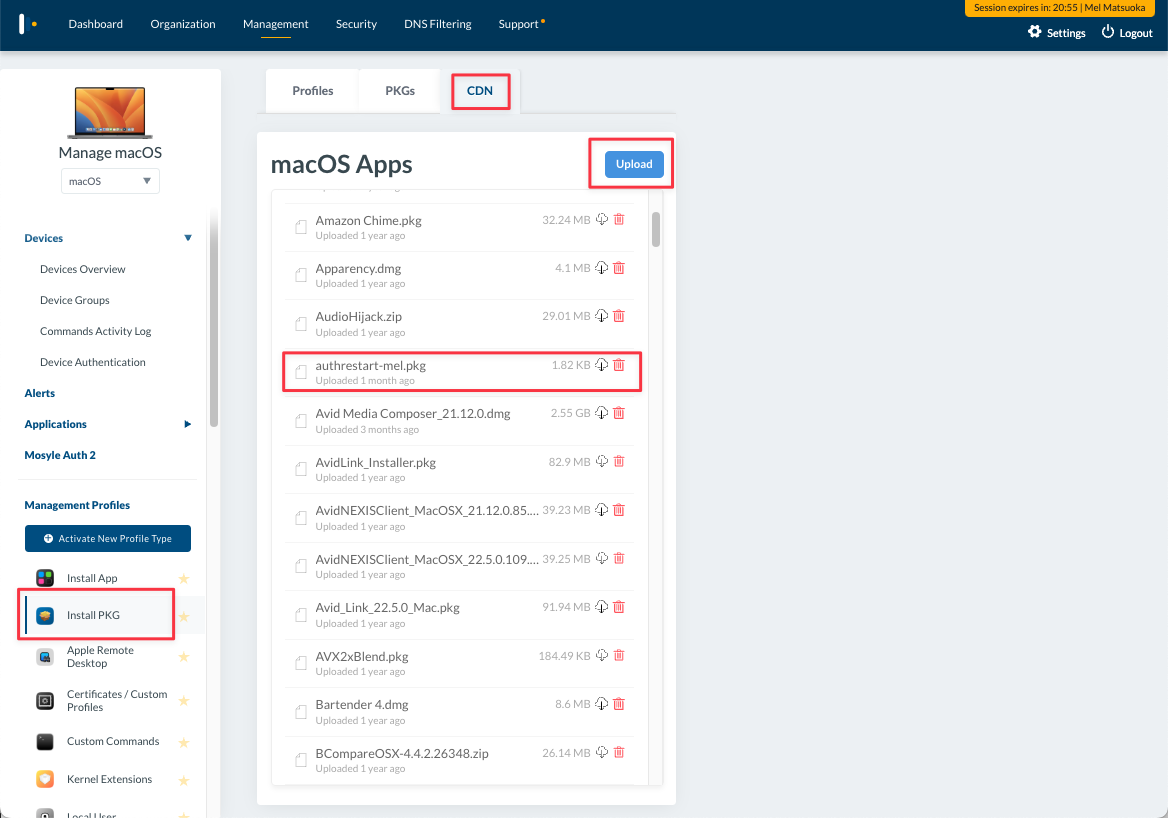Open the Device Groups link
Screen dimensions: 1168x818
click(74, 300)
